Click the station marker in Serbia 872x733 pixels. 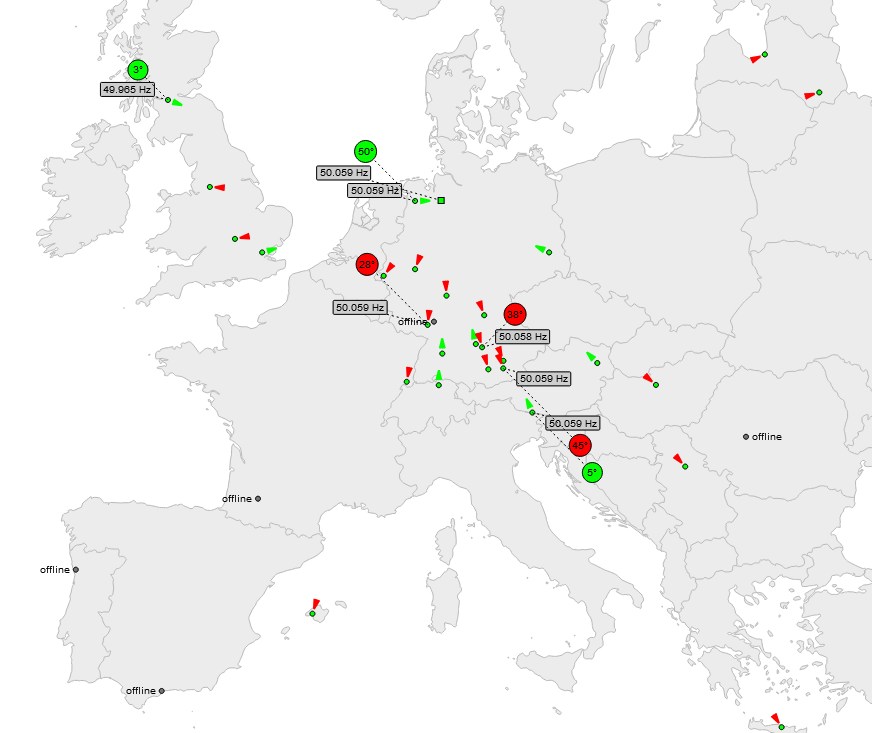coord(685,467)
